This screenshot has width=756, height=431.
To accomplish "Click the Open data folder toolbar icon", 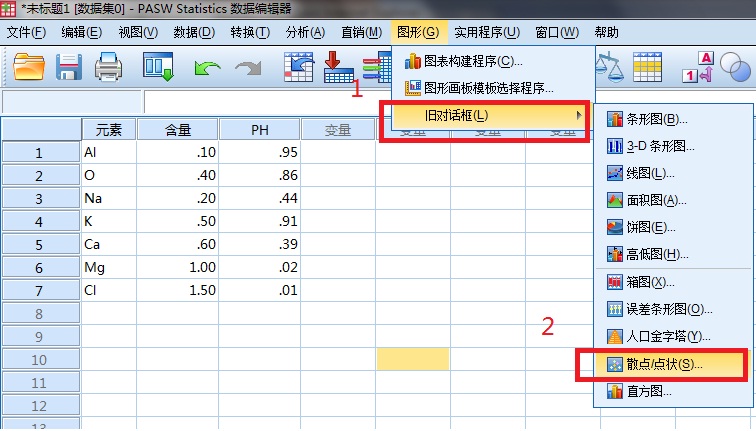I will pyautogui.click(x=29, y=67).
